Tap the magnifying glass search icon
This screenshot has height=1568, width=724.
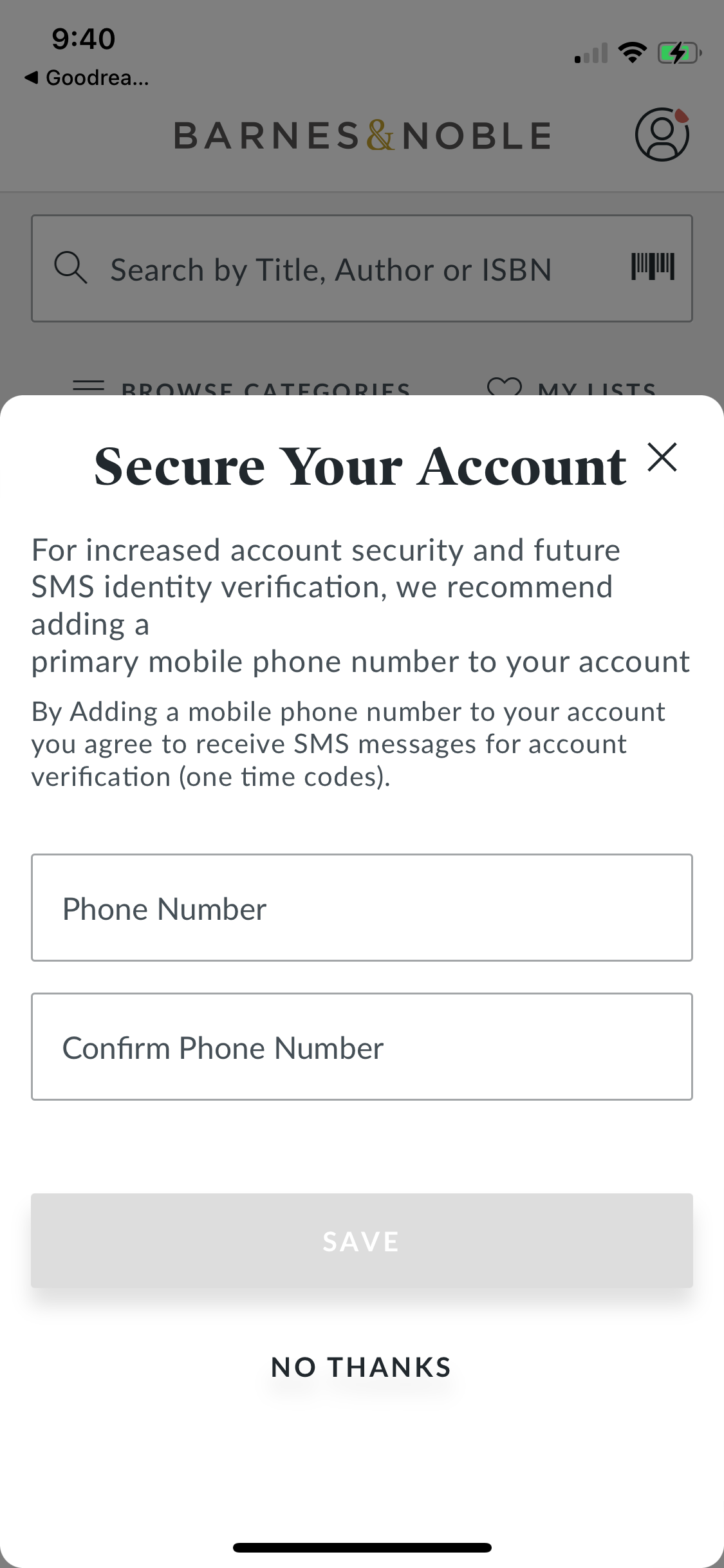70,268
